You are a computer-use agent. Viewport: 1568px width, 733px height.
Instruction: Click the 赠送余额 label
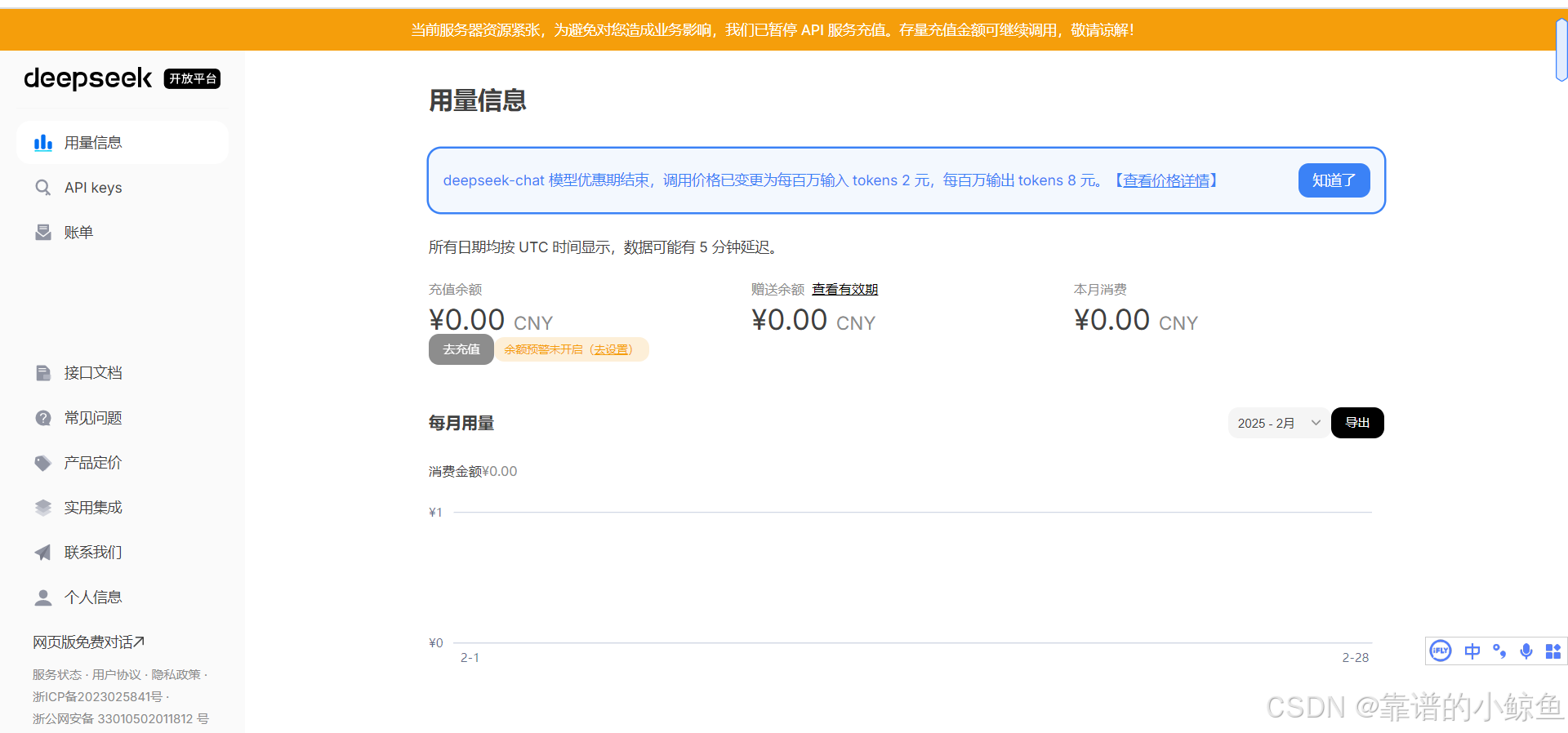point(777,289)
